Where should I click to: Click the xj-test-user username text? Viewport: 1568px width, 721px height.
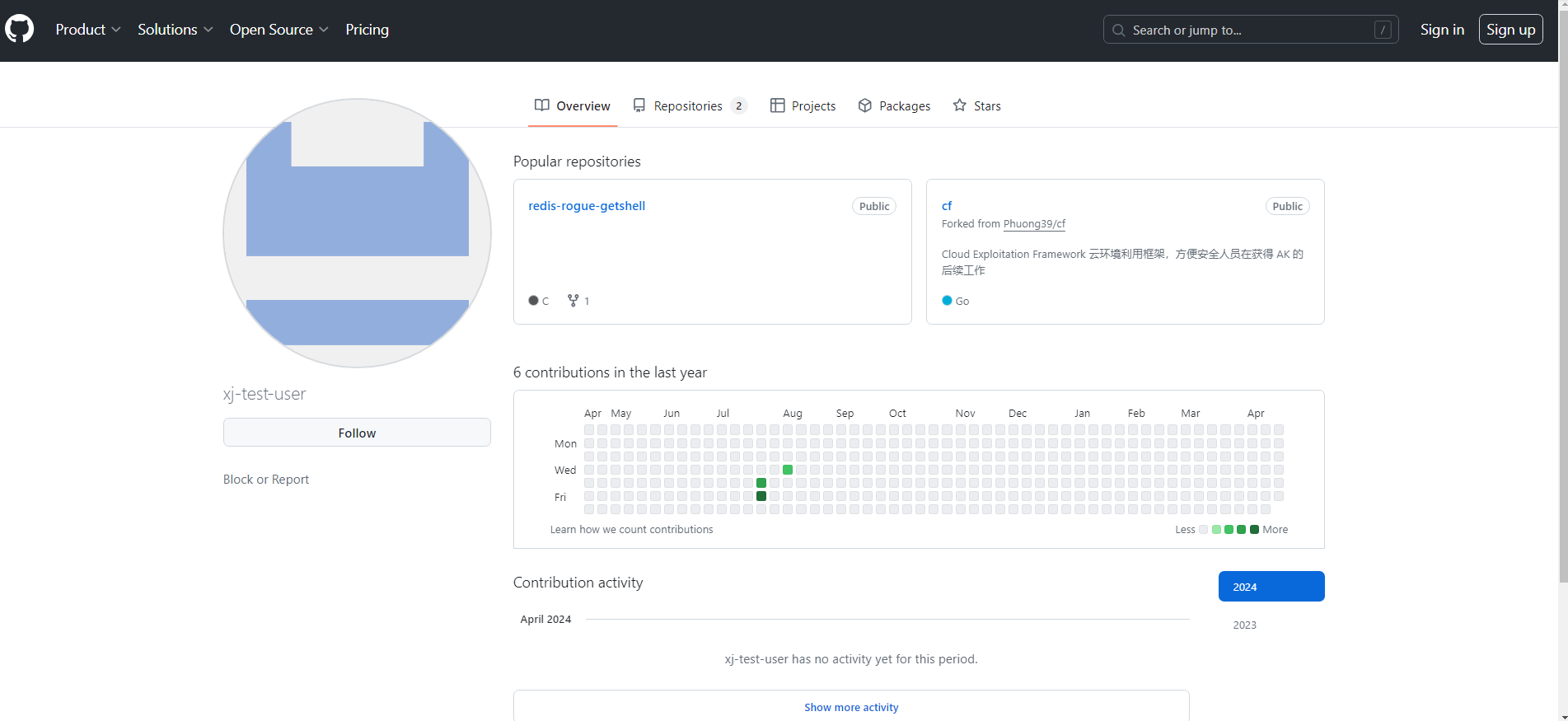coord(264,394)
